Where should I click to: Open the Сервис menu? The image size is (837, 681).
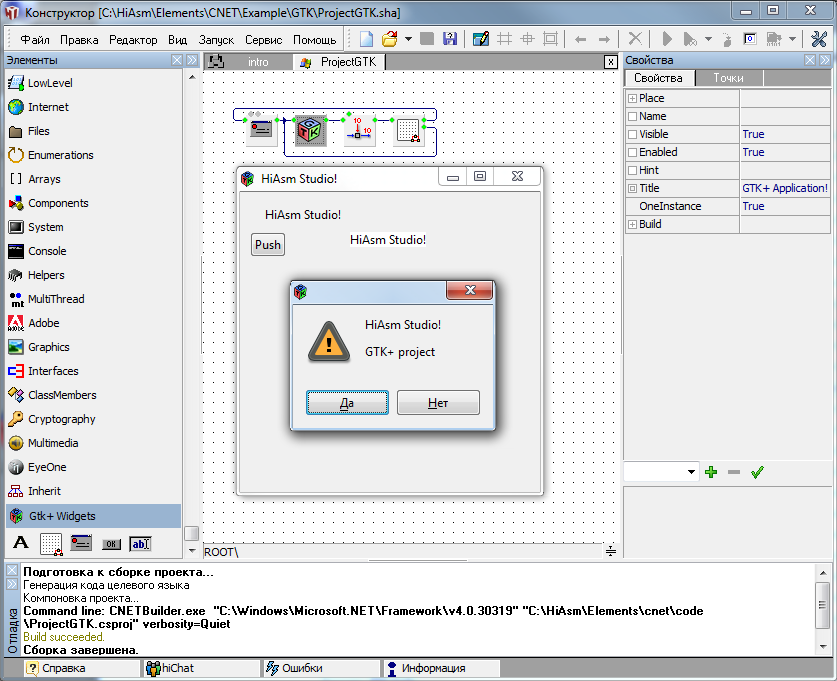[263, 40]
